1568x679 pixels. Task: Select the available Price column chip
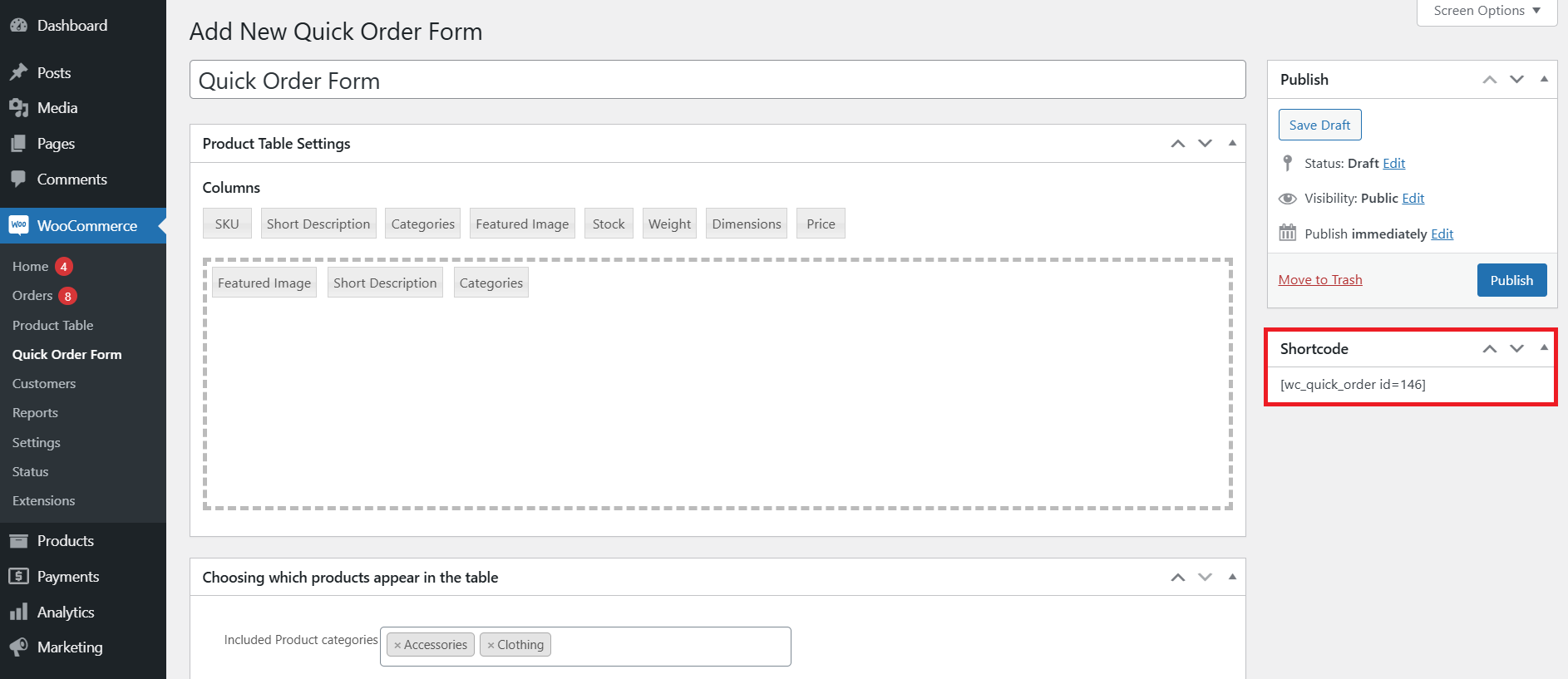[821, 224]
